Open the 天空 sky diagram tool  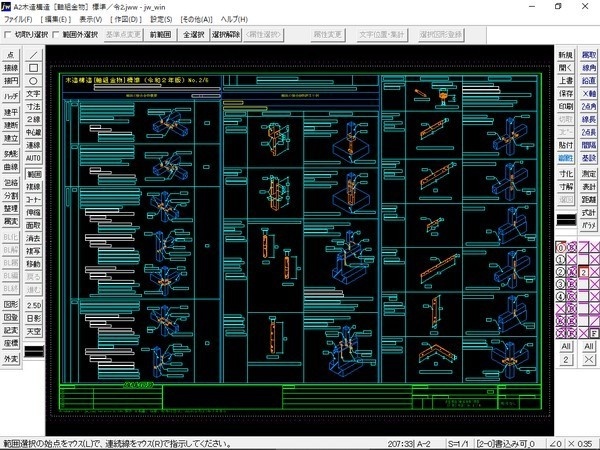click(x=33, y=331)
